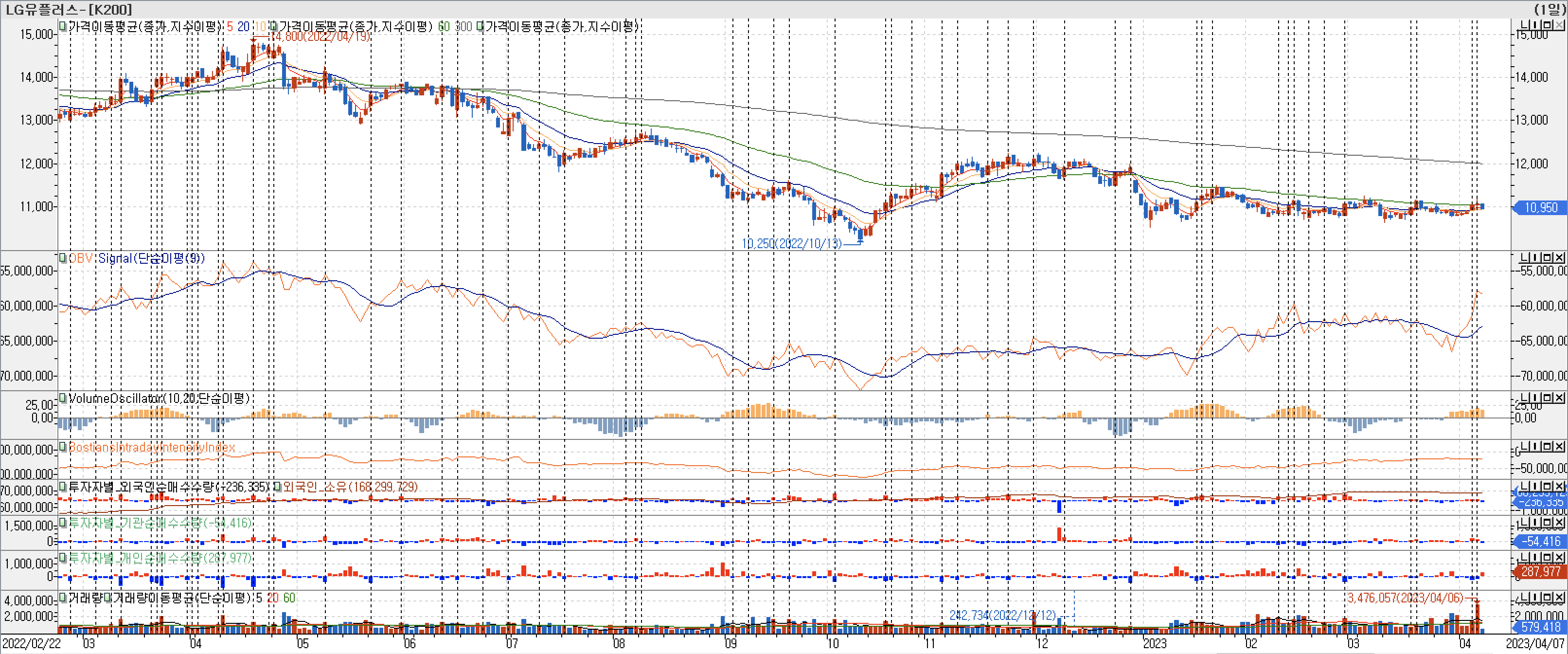
Task: Toggle the 거래량이동평균 indicator box
Action: 108,598
